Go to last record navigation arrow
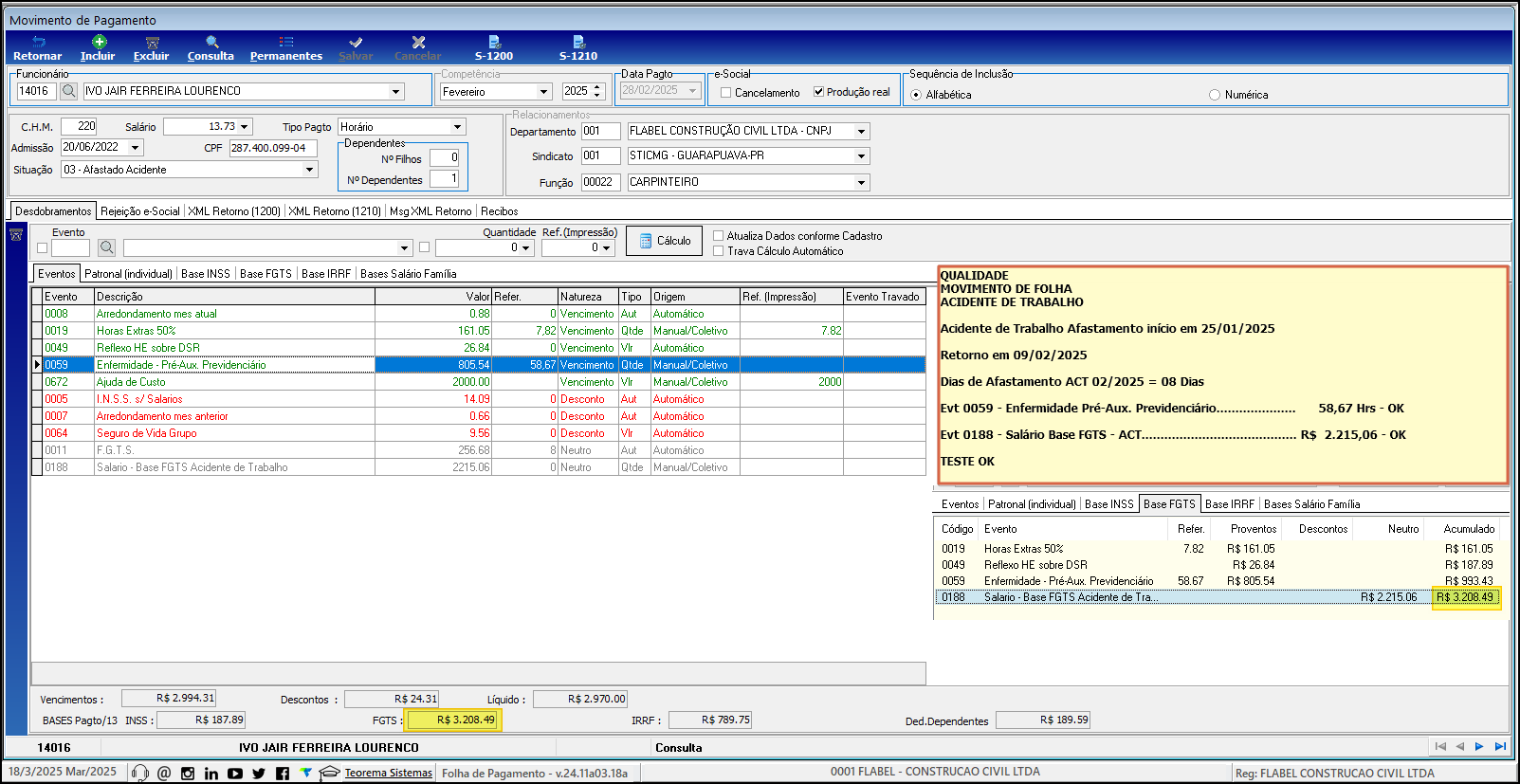Screen dimensions: 1520x784 1500,747
